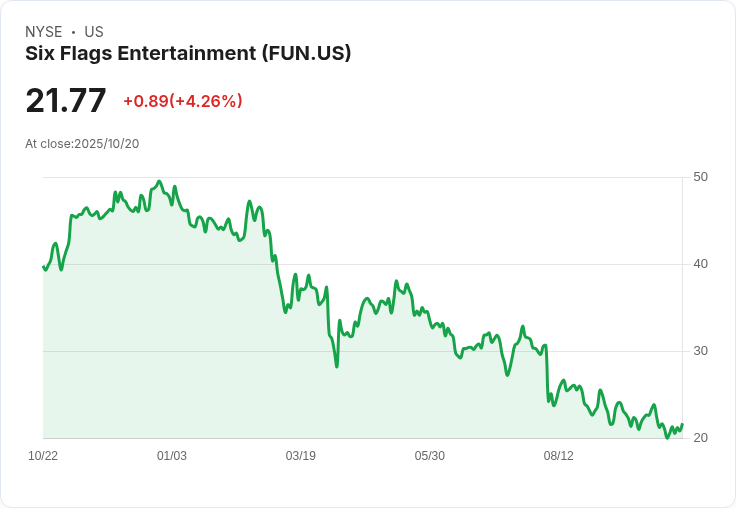Click the 50 label on price axis
Screen dimensions: 736x508
click(700, 177)
